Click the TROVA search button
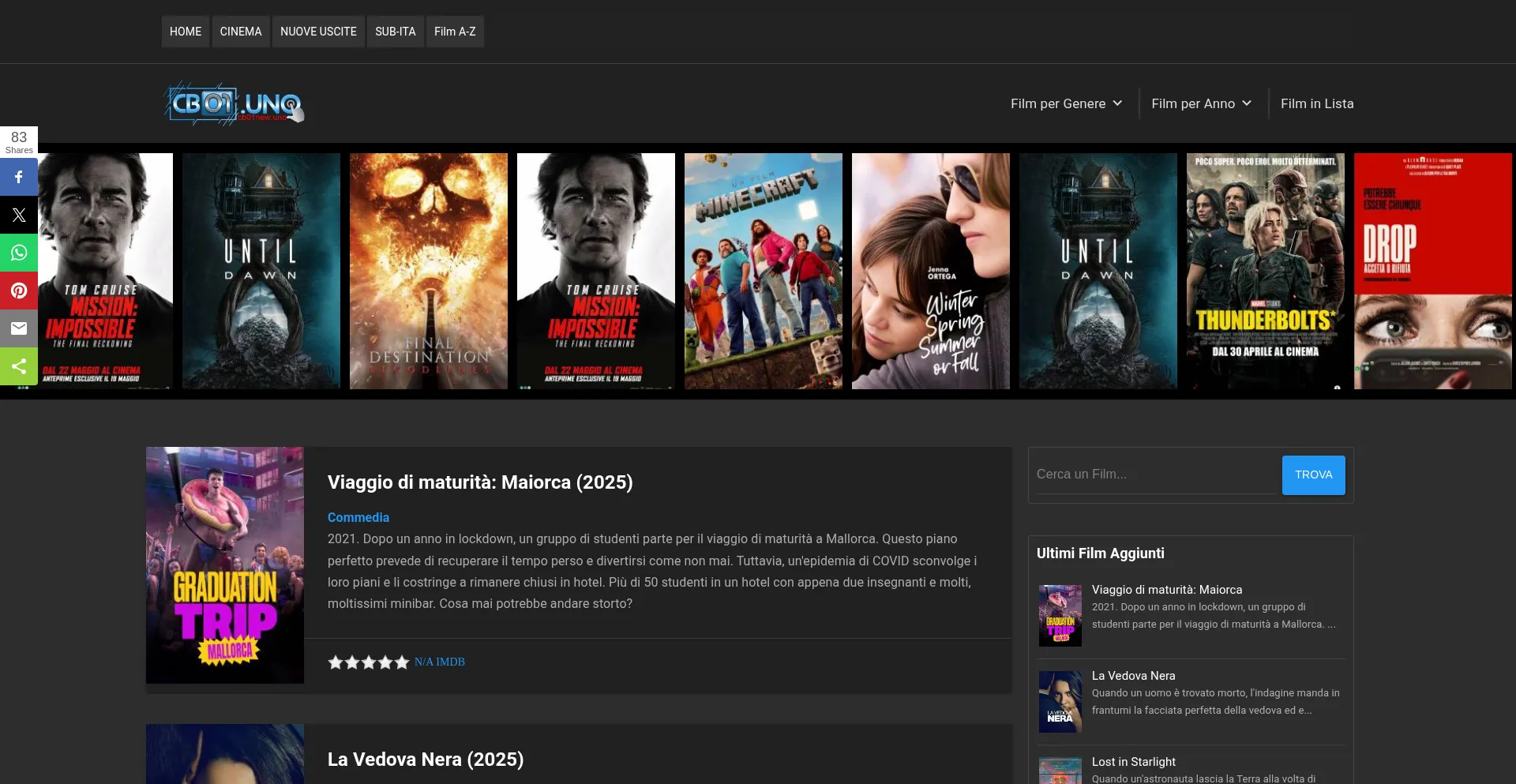 click(1314, 475)
